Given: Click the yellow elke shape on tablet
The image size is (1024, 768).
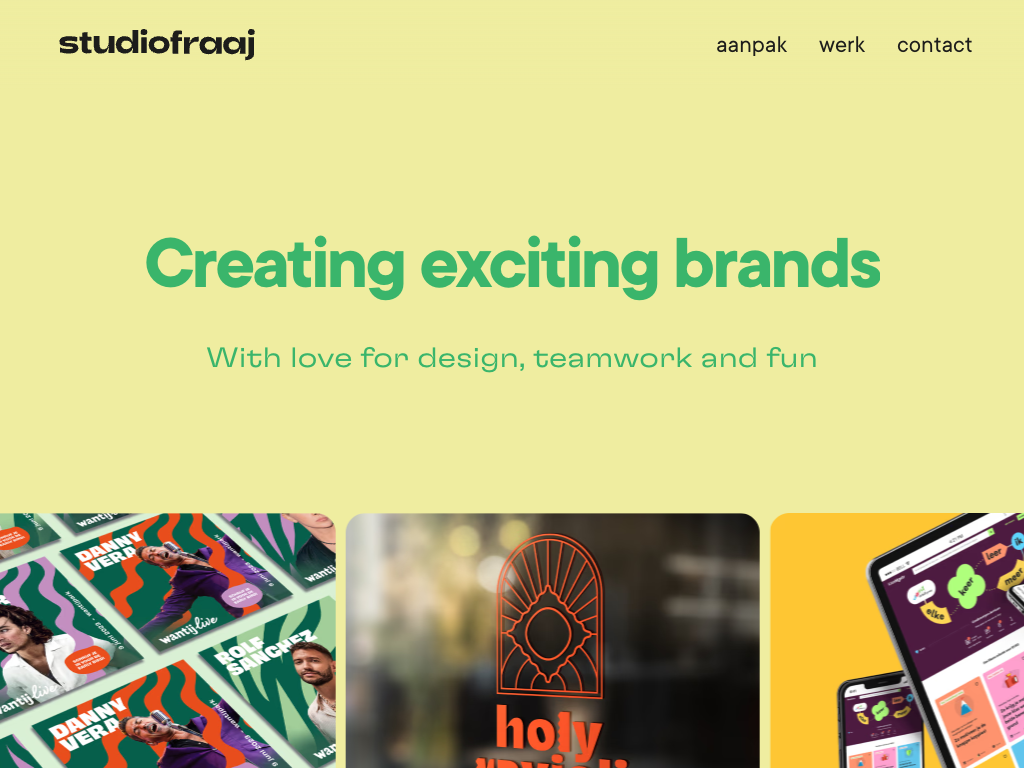Looking at the screenshot, I should coord(936,613).
